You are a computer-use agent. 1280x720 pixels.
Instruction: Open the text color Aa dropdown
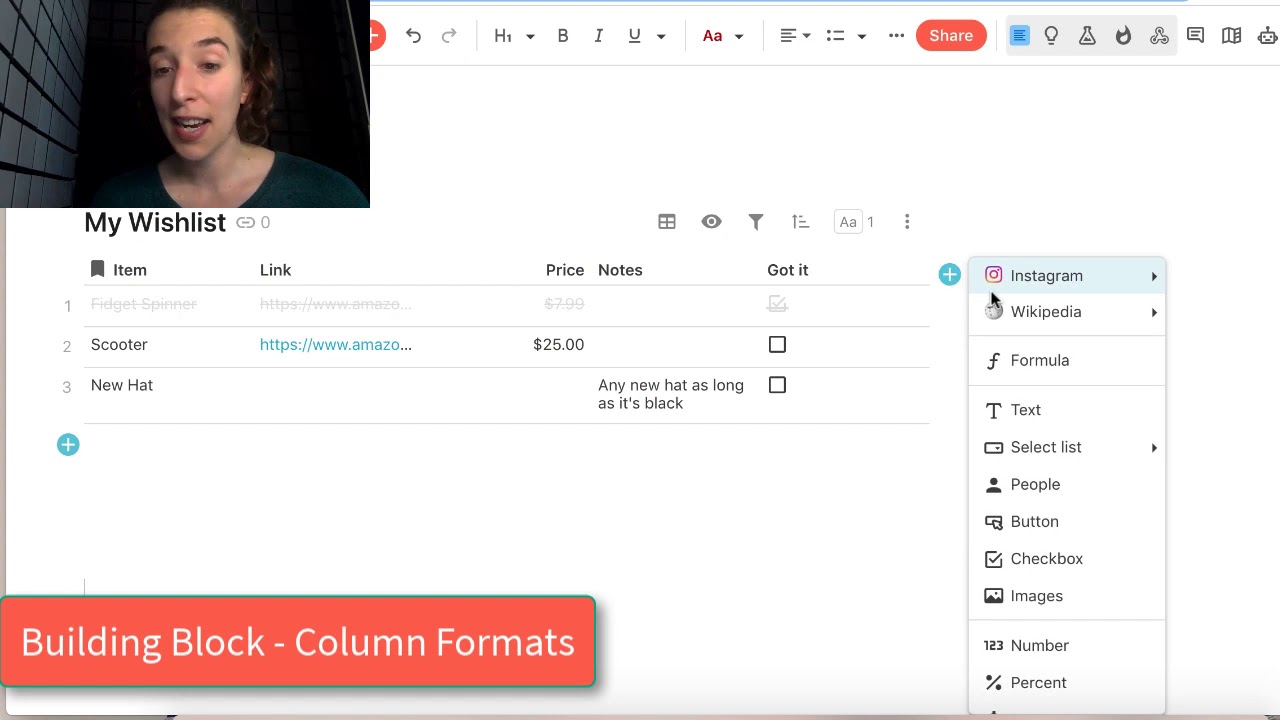pyautogui.click(x=723, y=36)
